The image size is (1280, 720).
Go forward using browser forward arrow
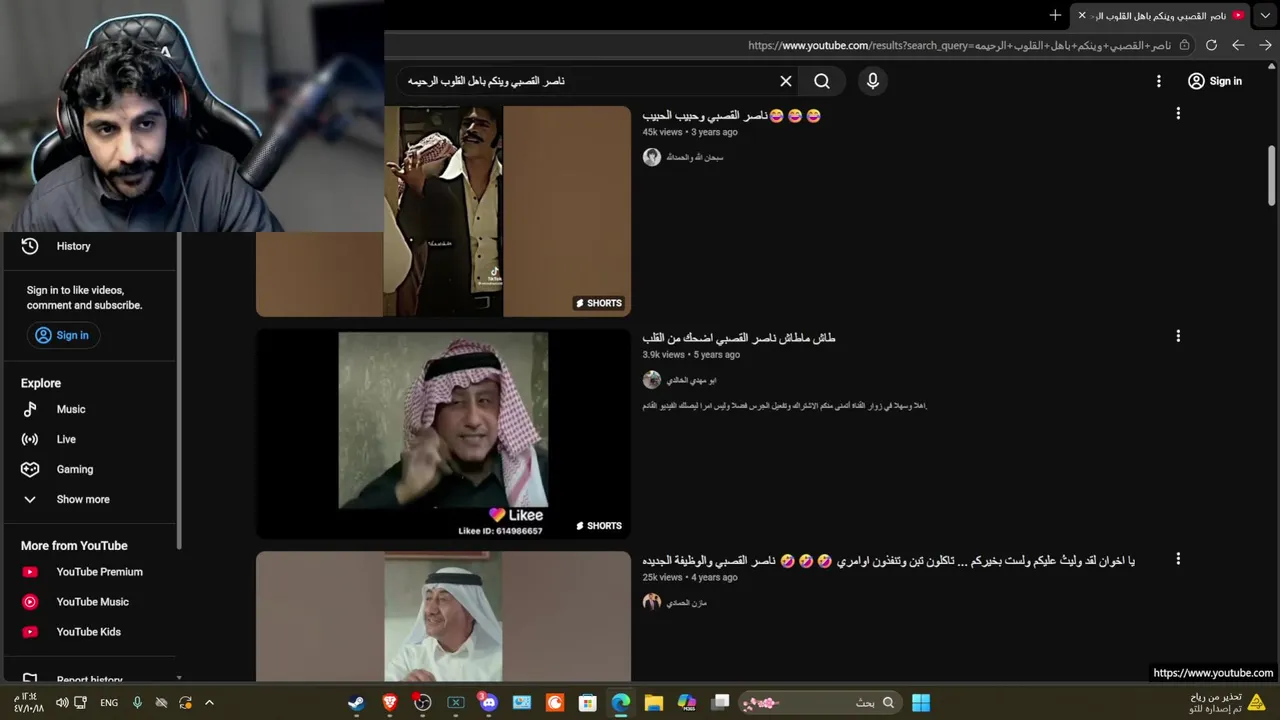[x=1265, y=45]
